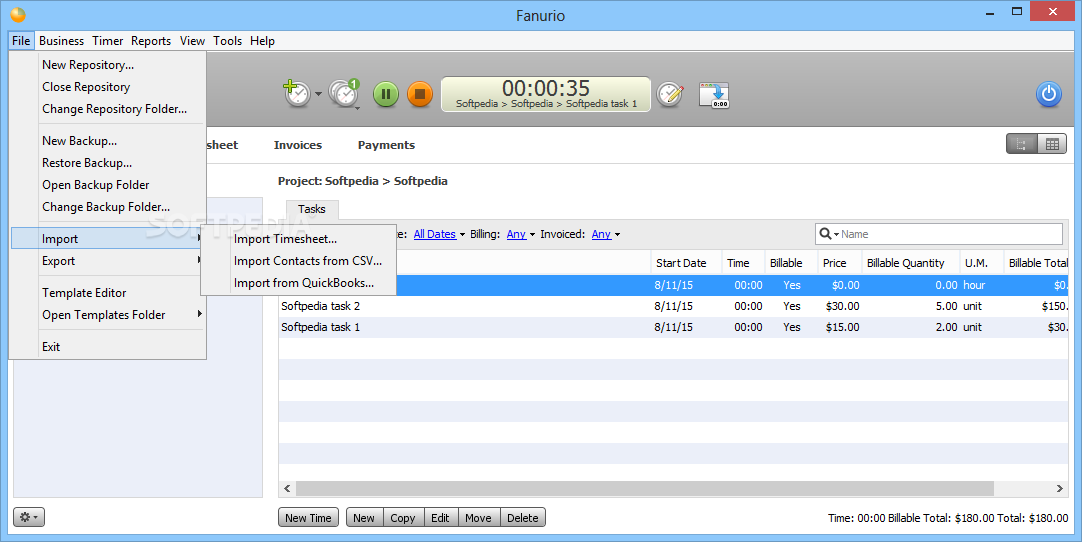Screen dimensions: 1082x542
Task: Switch to table view layout
Action: pyautogui.click(x=1052, y=144)
